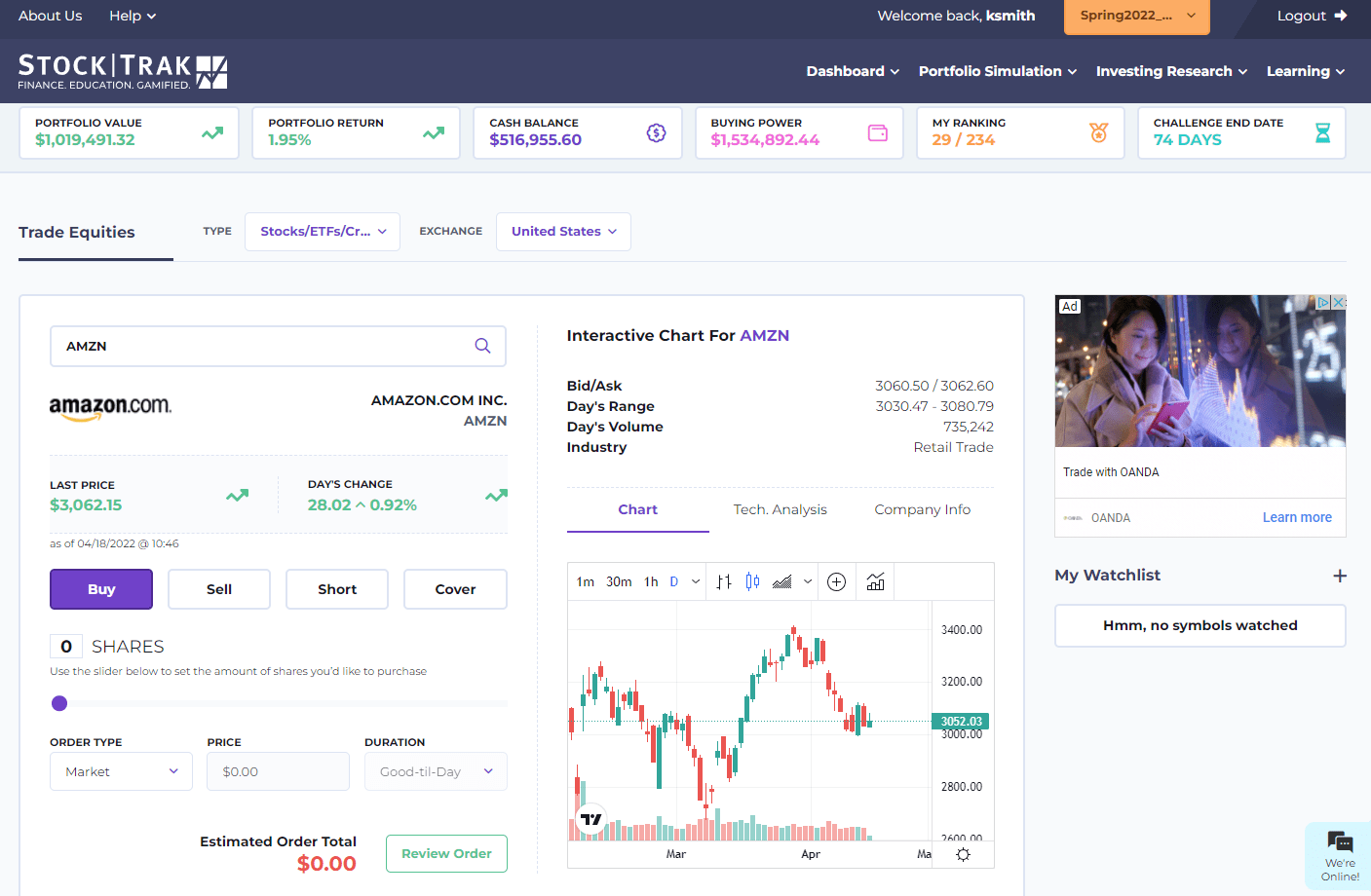Switch to the Tech. Analysis tab
Image resolution: width=1371 pixels, height=896 pixels.
click(780, 508)
